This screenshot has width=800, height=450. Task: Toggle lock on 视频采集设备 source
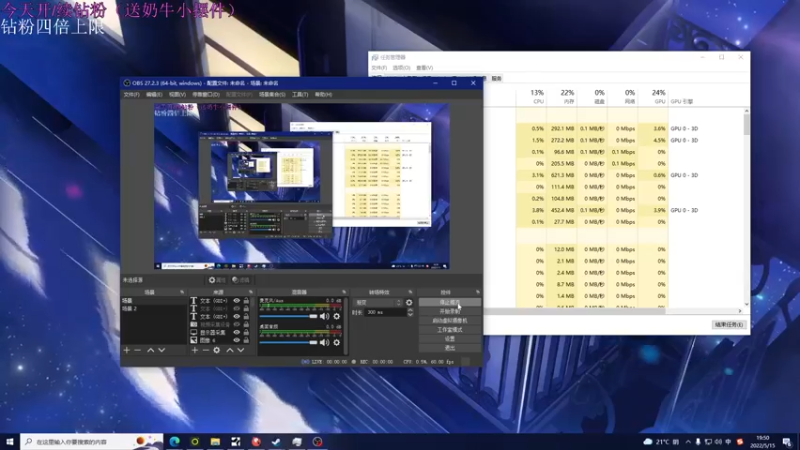click(246, 324)
